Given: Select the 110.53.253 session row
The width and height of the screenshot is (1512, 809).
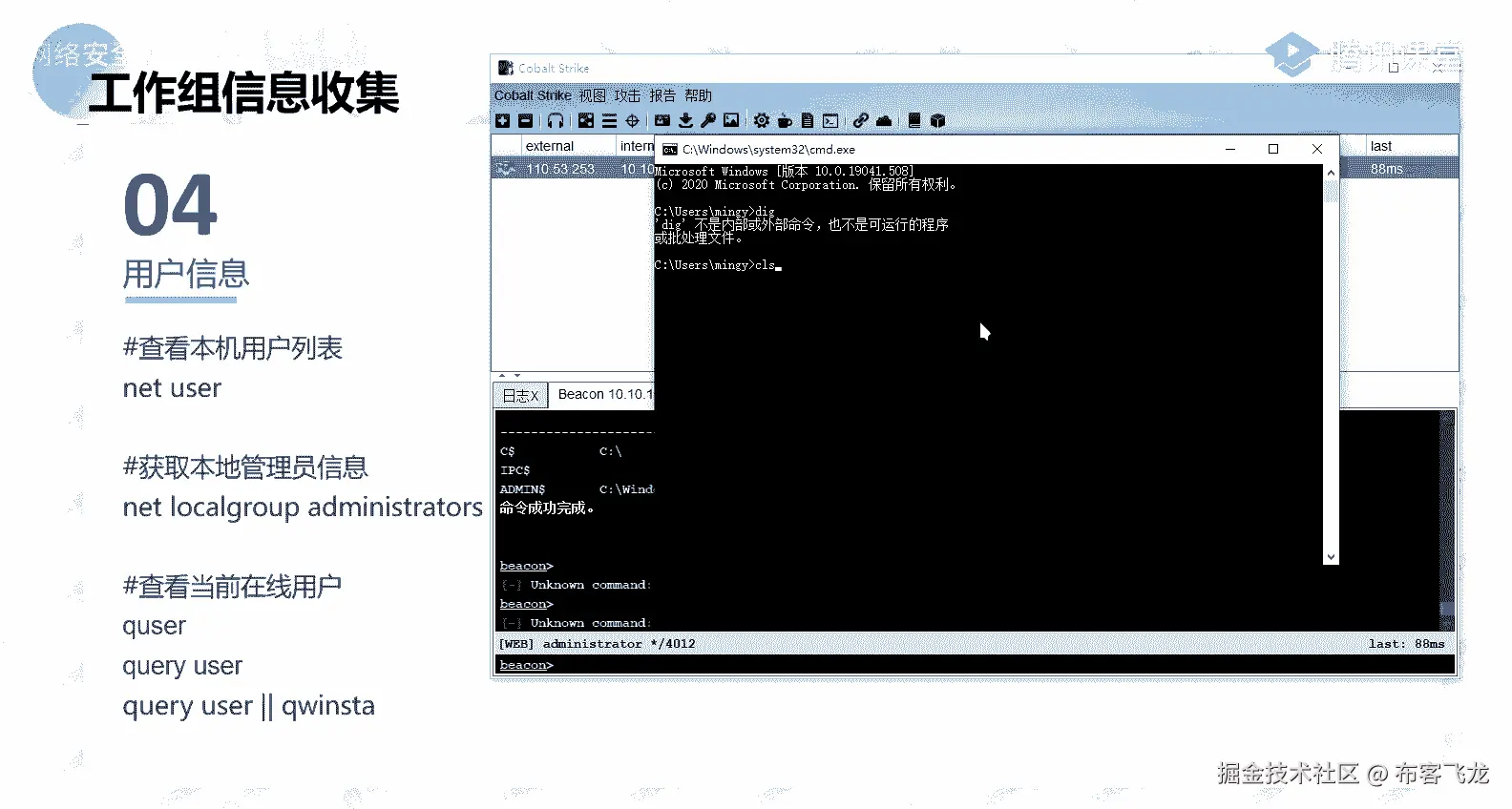Looking at the screenshot, I should [x=573, y=169].
